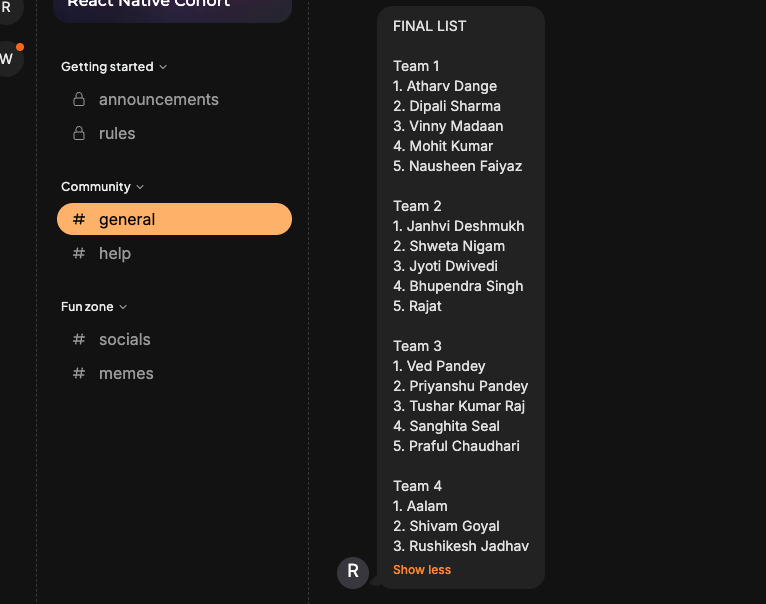Click the lock icon beside announcements

tap(79, 100)
